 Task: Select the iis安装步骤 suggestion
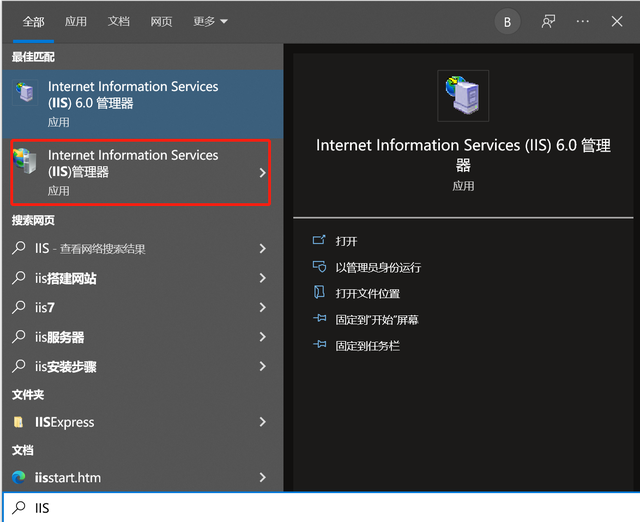[142, 366]
